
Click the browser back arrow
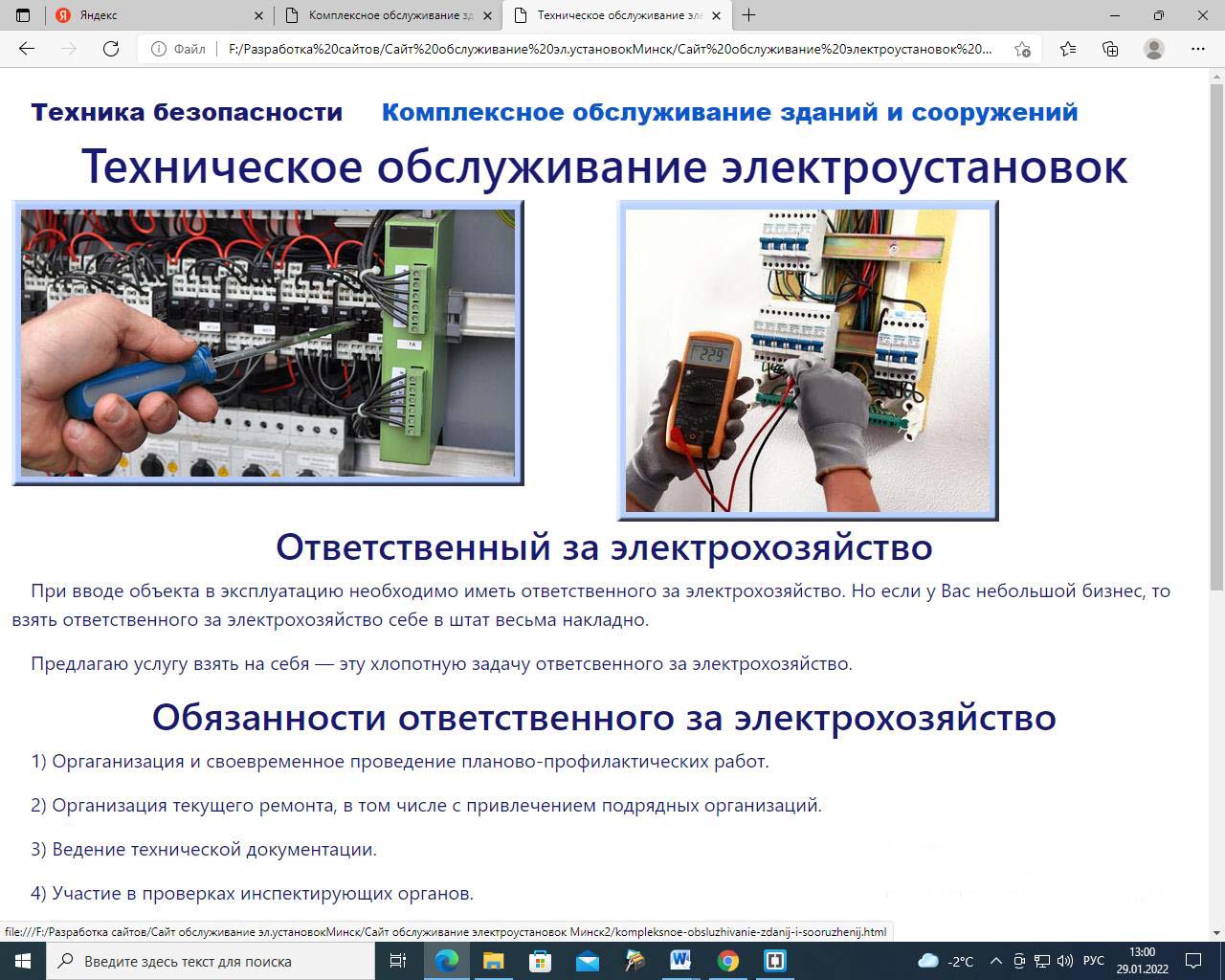click(x=27, y=49)
